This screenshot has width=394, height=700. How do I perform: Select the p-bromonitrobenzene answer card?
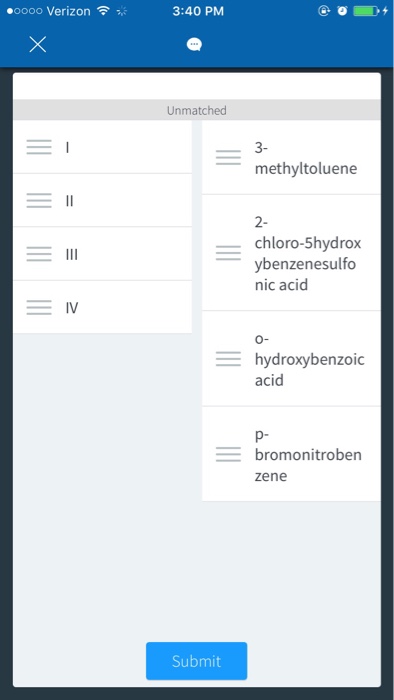(x=291, y=454)
